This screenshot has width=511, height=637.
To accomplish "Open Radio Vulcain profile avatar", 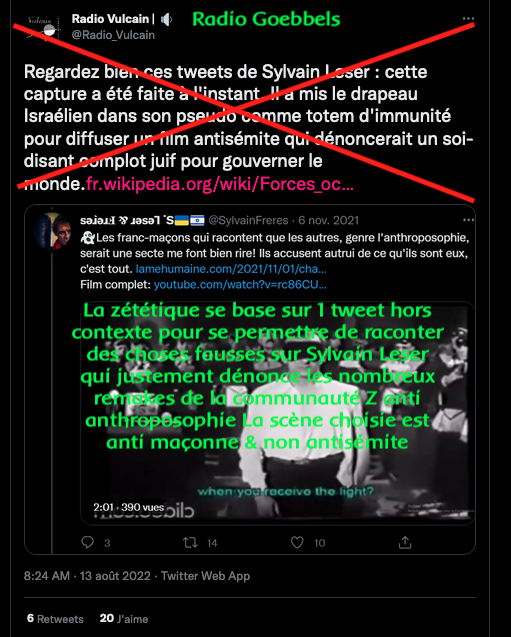I will pos(43,28).
